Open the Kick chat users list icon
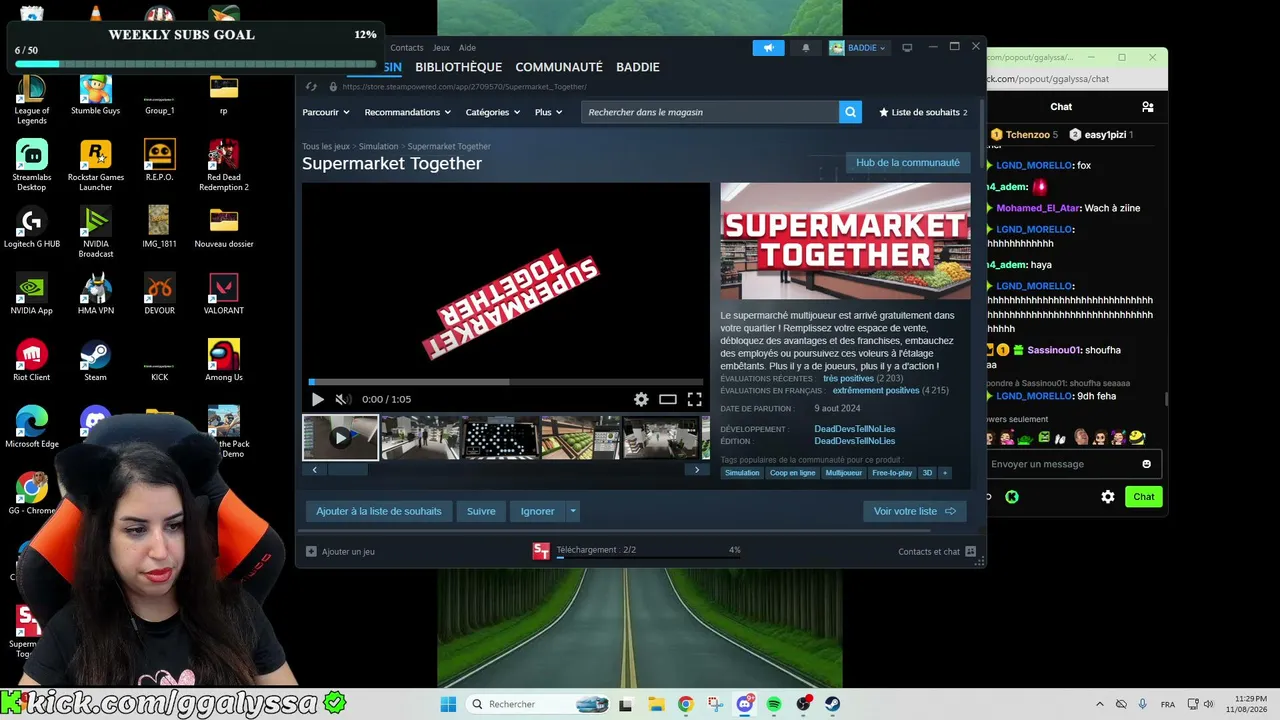The height and width of the screenshot is (720, 1280). click(1148, 106)
